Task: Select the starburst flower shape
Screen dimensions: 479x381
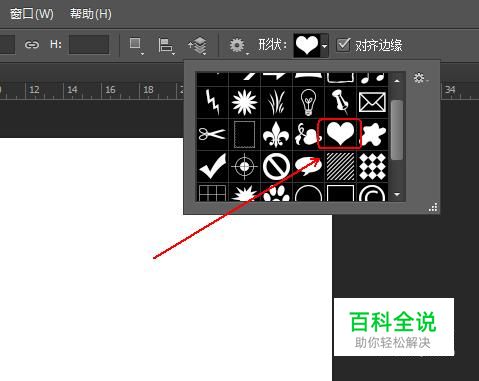Action: pyautogui.click(x=244, y=102)
